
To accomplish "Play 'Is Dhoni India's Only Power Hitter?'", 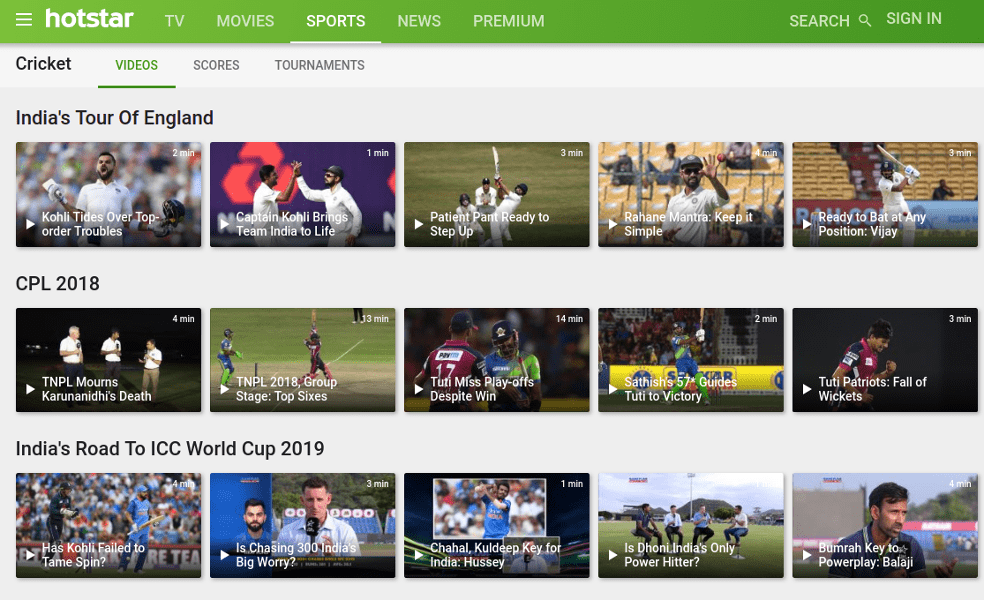I will 691,525.
